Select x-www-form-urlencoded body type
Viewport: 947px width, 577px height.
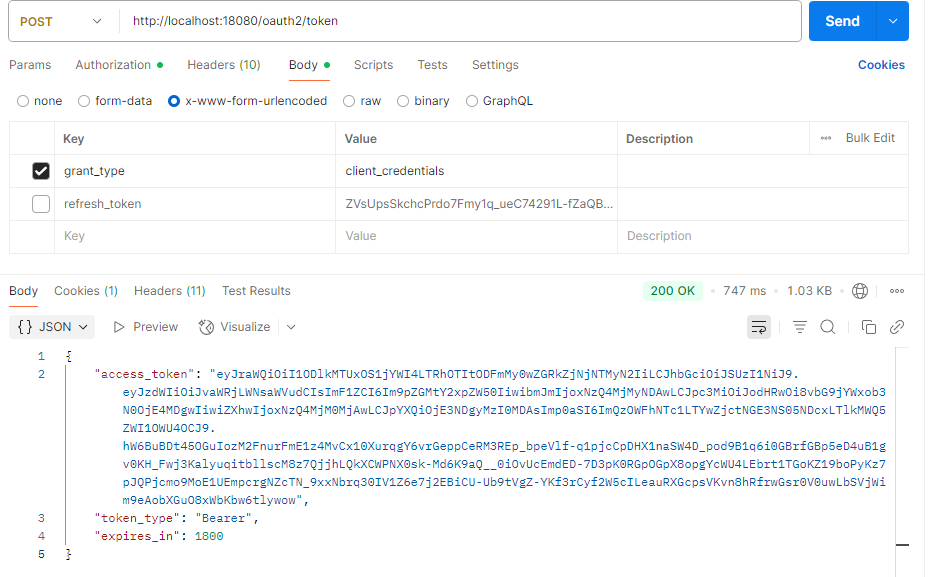[x=174, y=101]
